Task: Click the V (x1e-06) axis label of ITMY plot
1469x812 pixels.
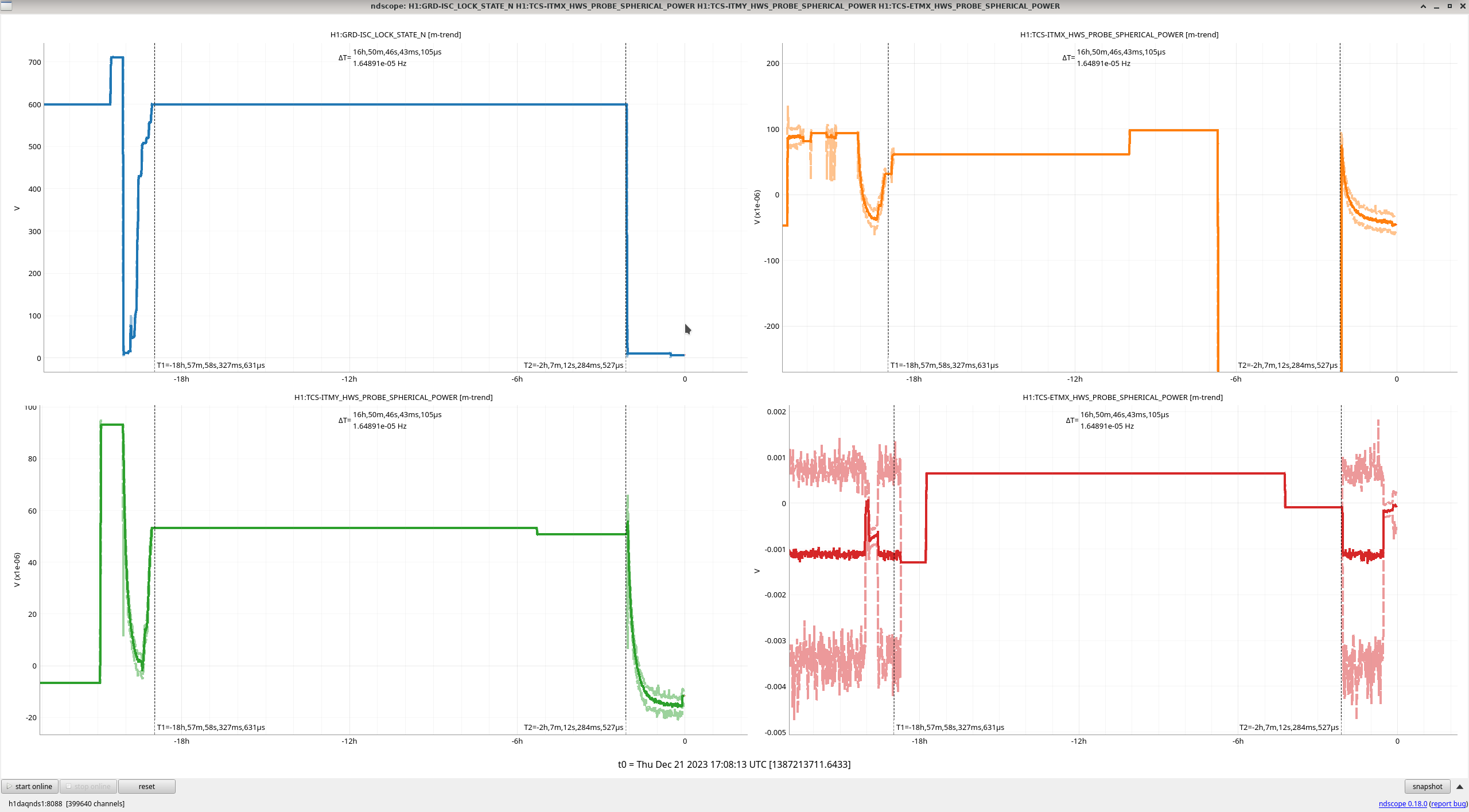Action: tap(17, 570)
